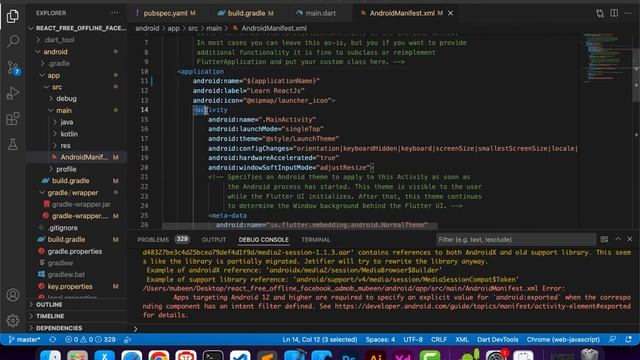
Task: Open Photoshop from the dock
Action: (x=349, y=356)
